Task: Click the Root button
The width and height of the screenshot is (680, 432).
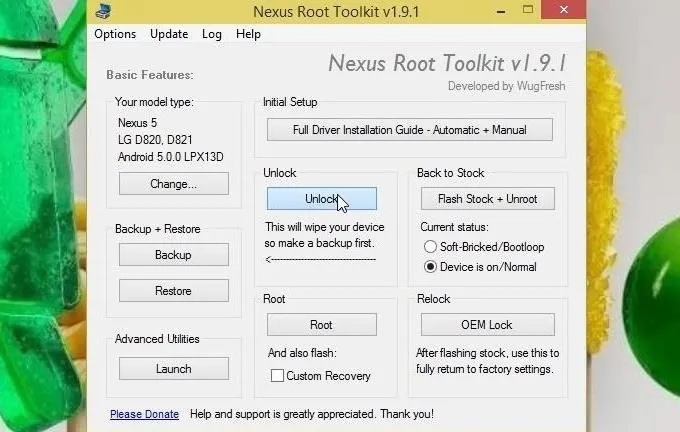Action: tap(322, 324)
